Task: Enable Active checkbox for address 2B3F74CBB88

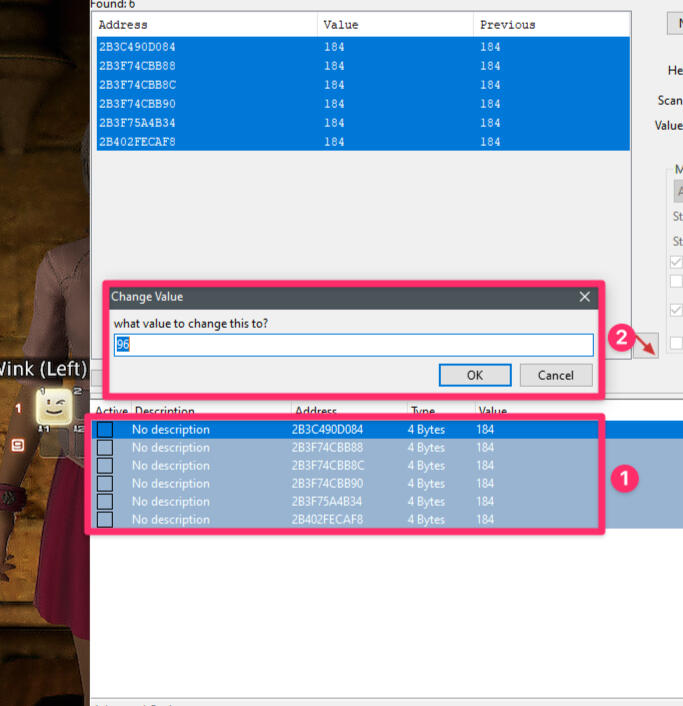Action: point(105,448)
